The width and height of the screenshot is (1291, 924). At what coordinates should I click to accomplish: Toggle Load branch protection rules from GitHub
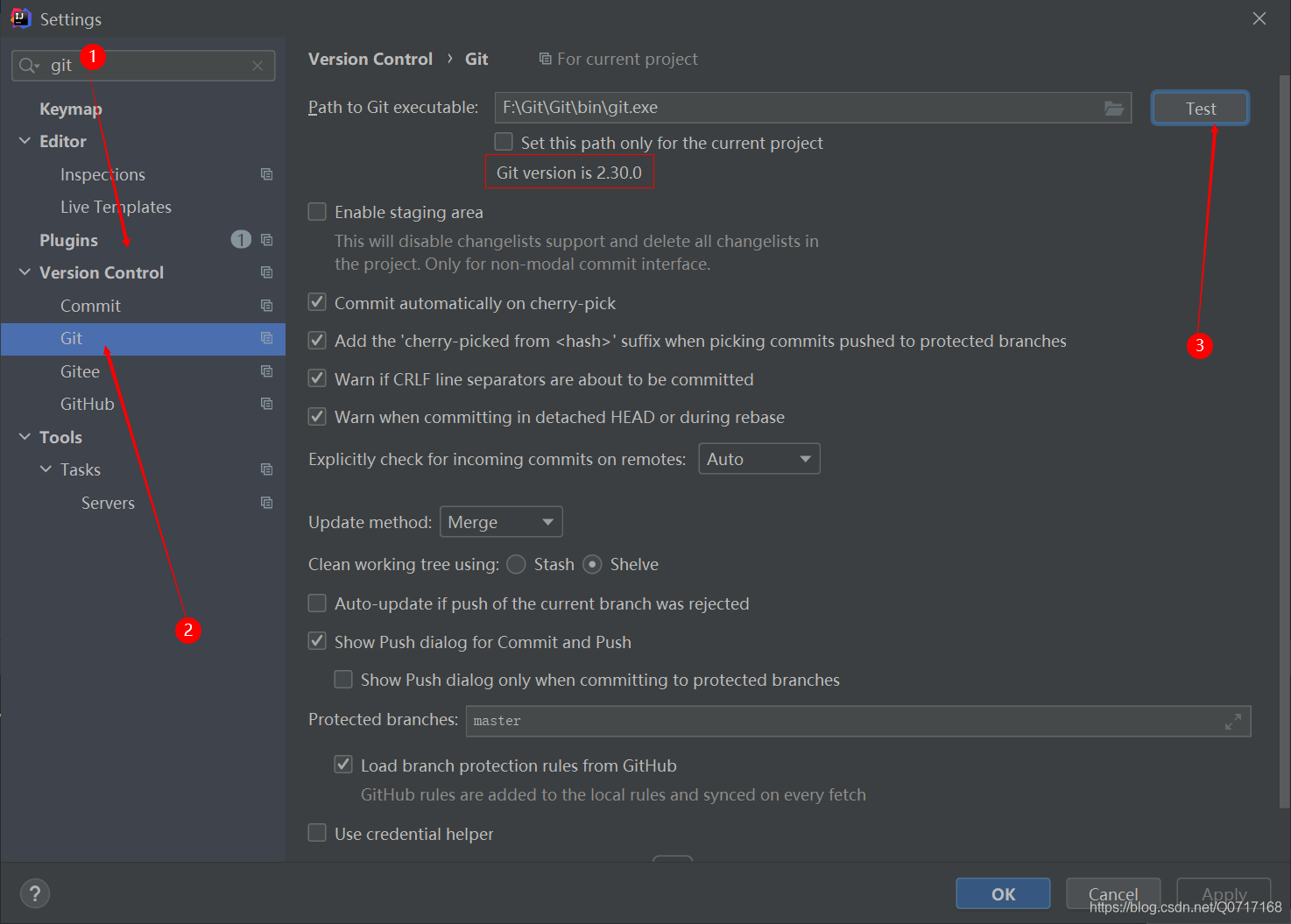[343, 765]
